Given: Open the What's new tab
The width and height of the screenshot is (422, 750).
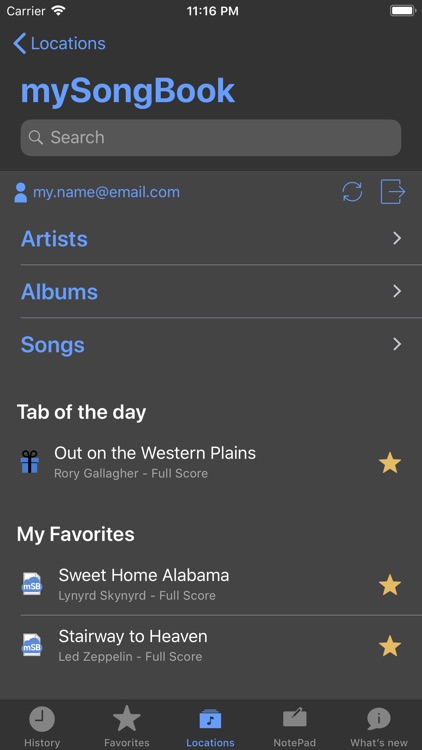Looking at the screenshot, I should [x=379, y=727].
